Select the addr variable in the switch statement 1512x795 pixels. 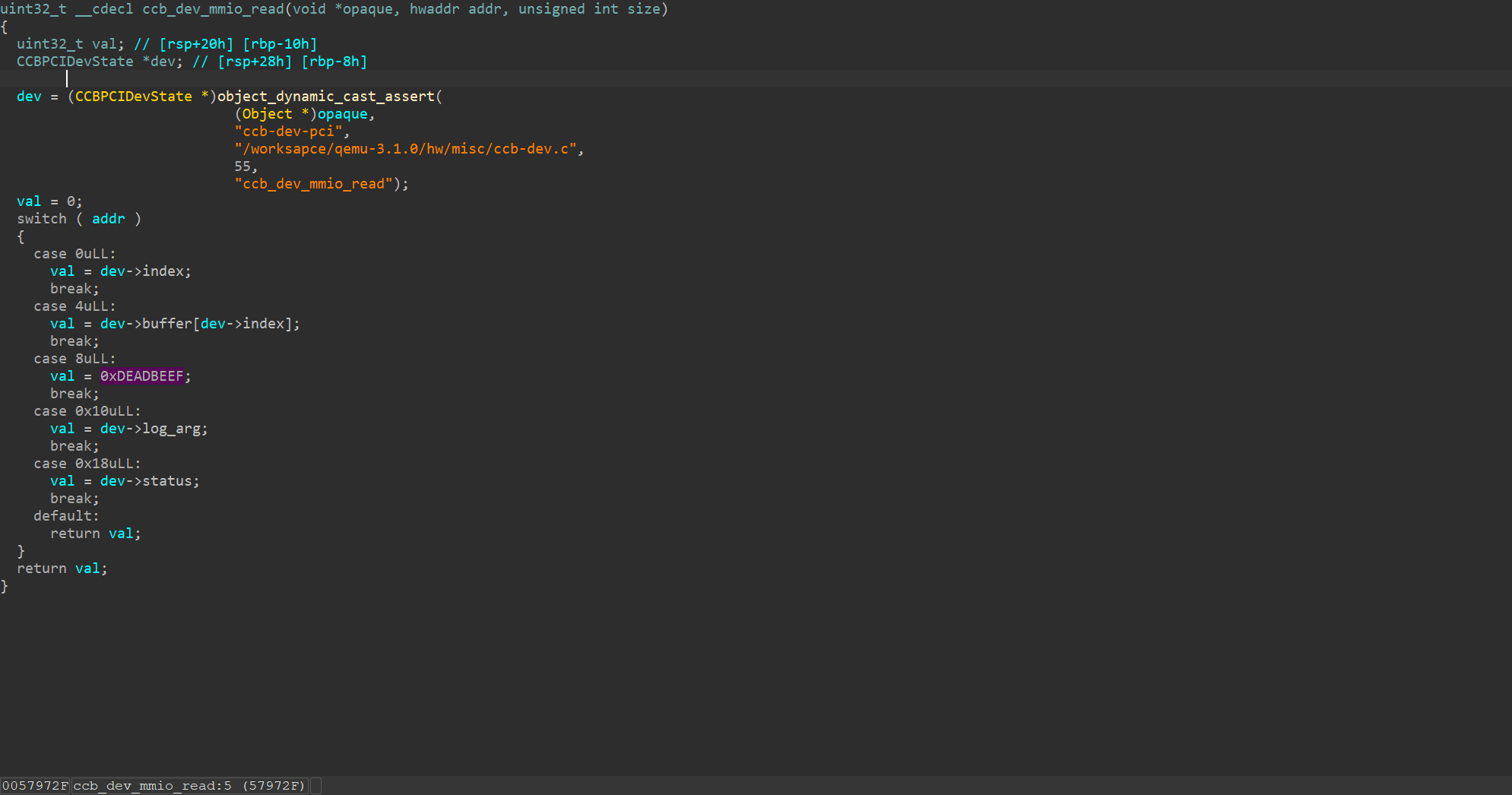(108, 219)
